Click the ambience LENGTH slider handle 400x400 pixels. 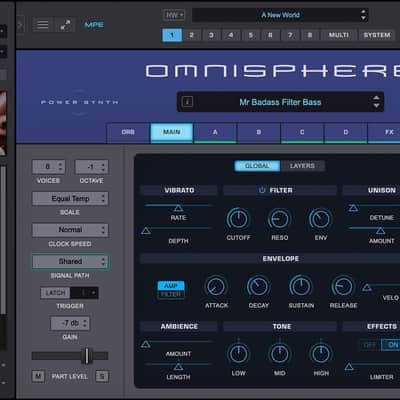click(179, 367)
